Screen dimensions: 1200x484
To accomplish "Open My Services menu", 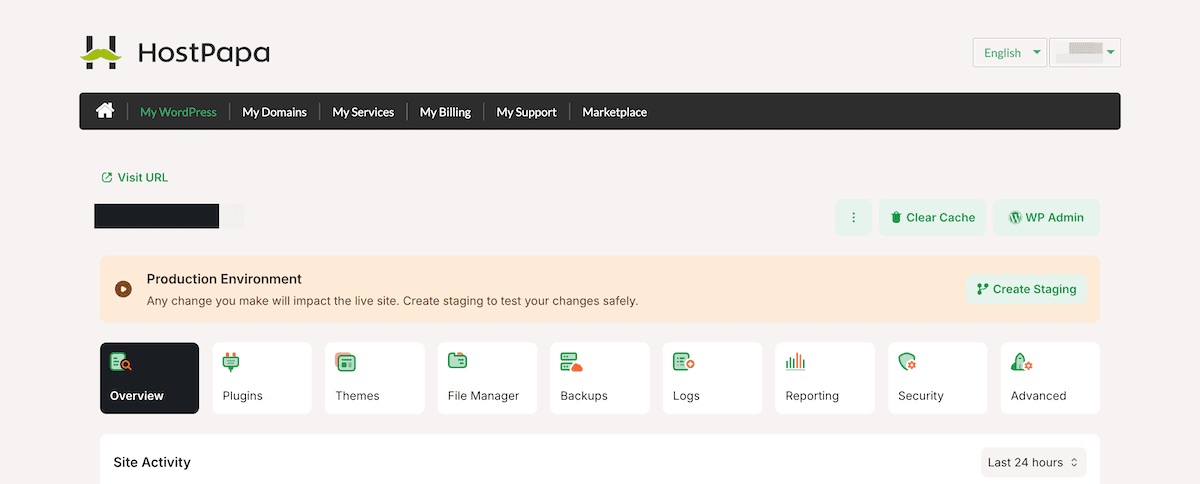I will (x=363, y=112).
